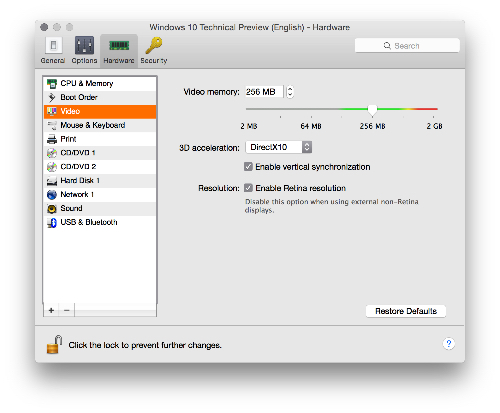
Task: Select the CD/DVD 1 entry
Action: tap(100, 153)
